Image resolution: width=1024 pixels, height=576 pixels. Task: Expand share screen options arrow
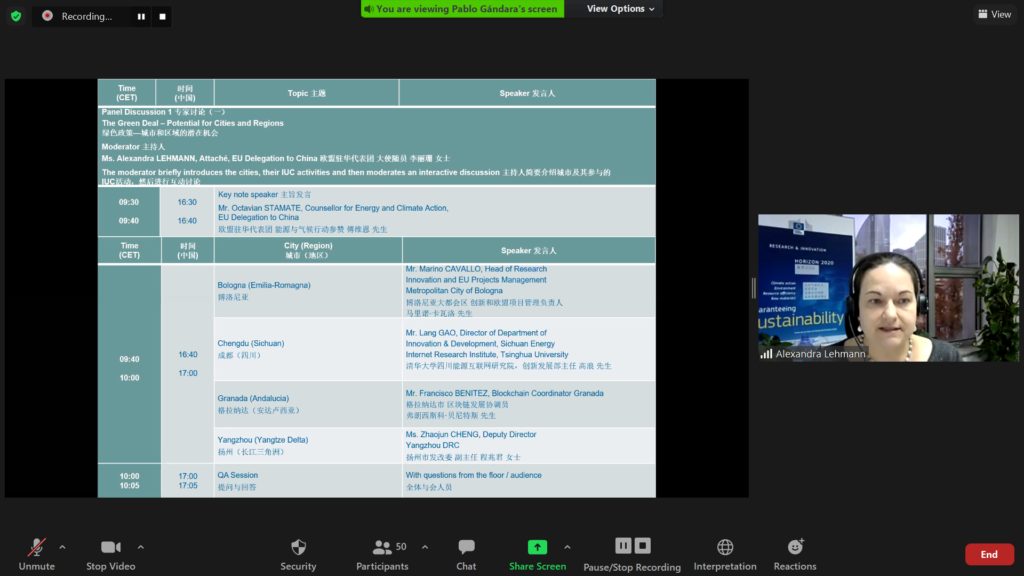point(567,547)
